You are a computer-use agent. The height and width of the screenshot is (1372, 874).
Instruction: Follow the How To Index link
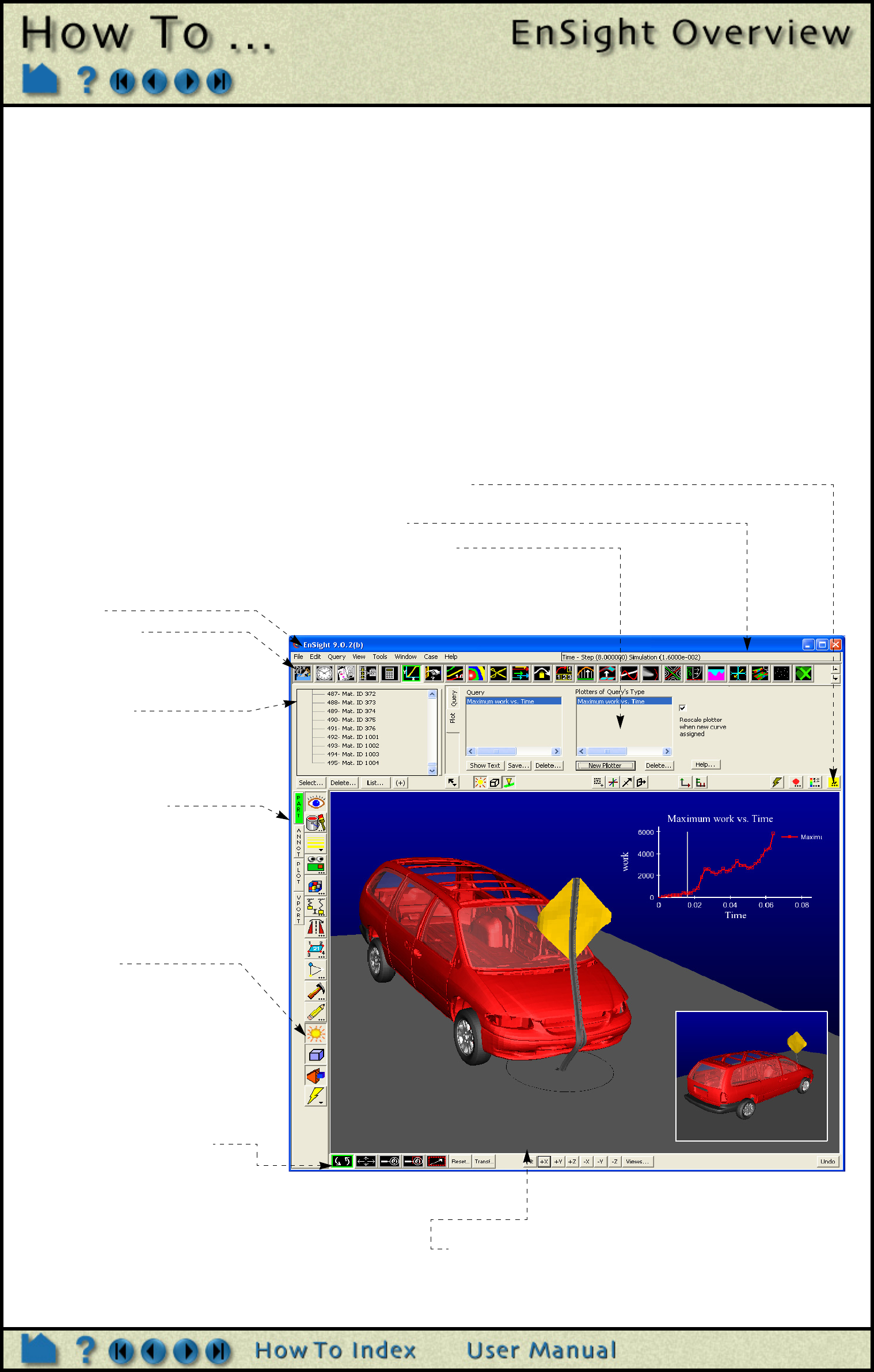pos(336,1350)
